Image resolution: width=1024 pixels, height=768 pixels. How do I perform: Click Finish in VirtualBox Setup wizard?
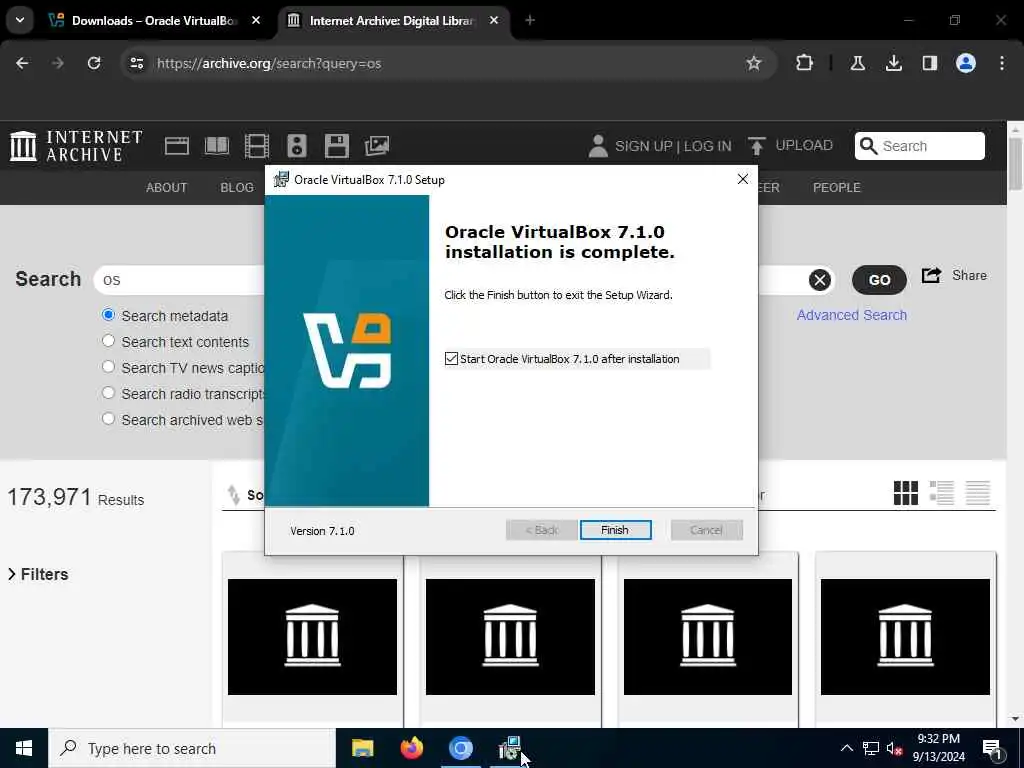pyautogui.click(x=615, y=530)
